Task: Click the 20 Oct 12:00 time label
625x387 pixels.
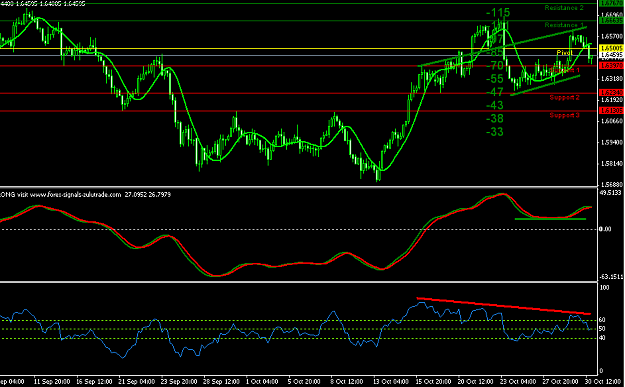Action: [x=476, y=381]
